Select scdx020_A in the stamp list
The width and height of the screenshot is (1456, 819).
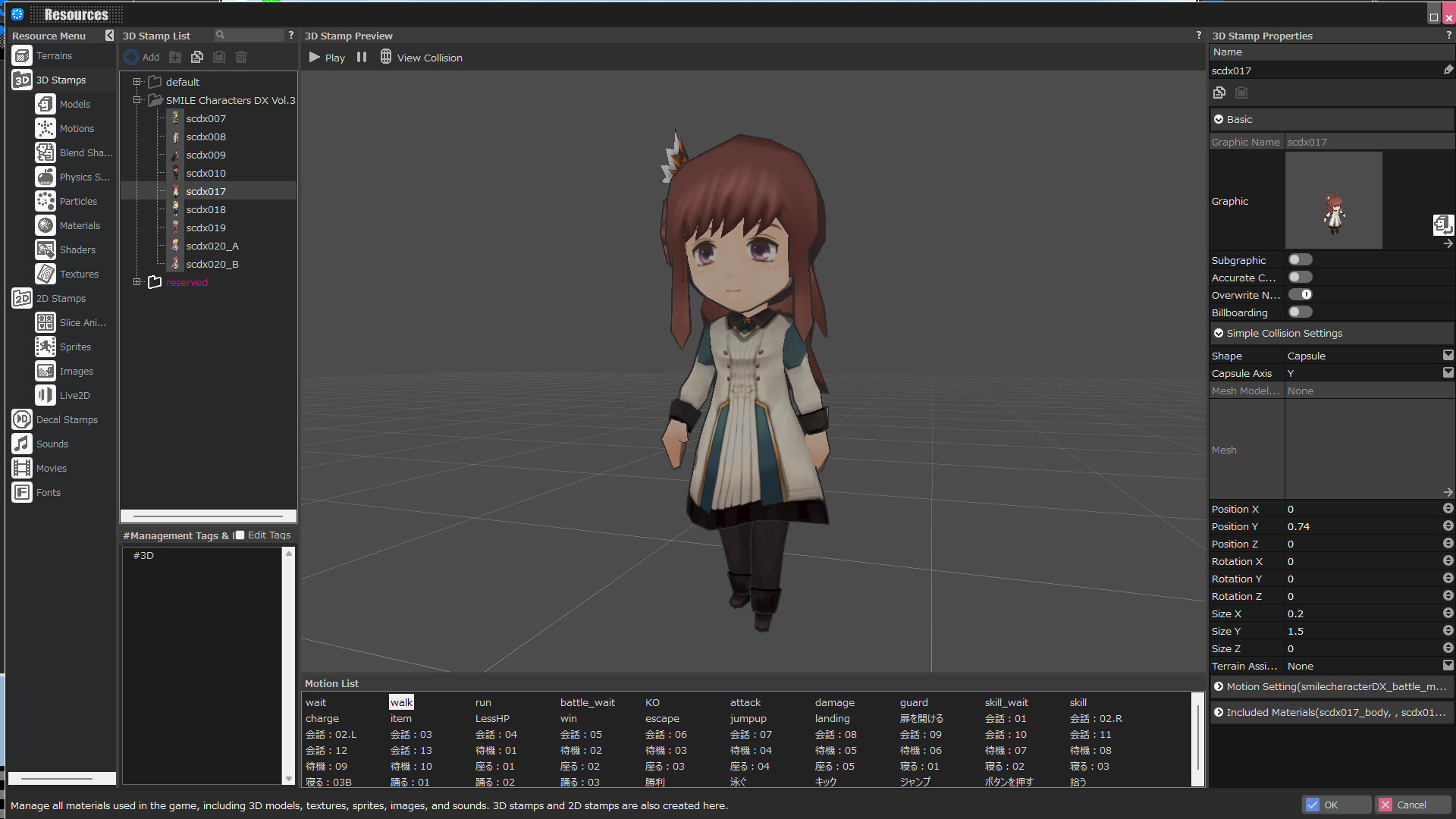[212, 246]
